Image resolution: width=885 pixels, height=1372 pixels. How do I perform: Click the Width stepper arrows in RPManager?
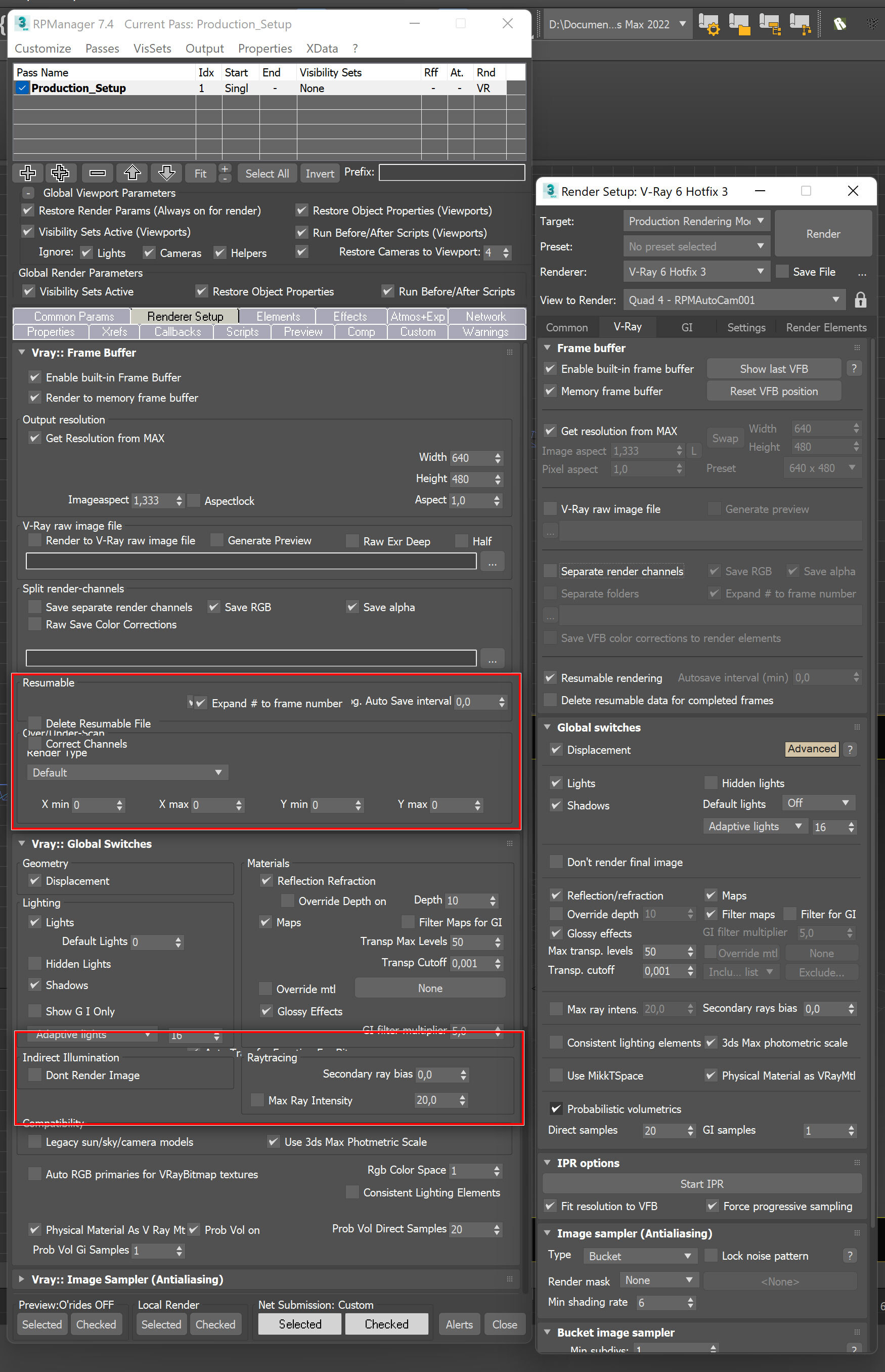(x=498, y=458)
